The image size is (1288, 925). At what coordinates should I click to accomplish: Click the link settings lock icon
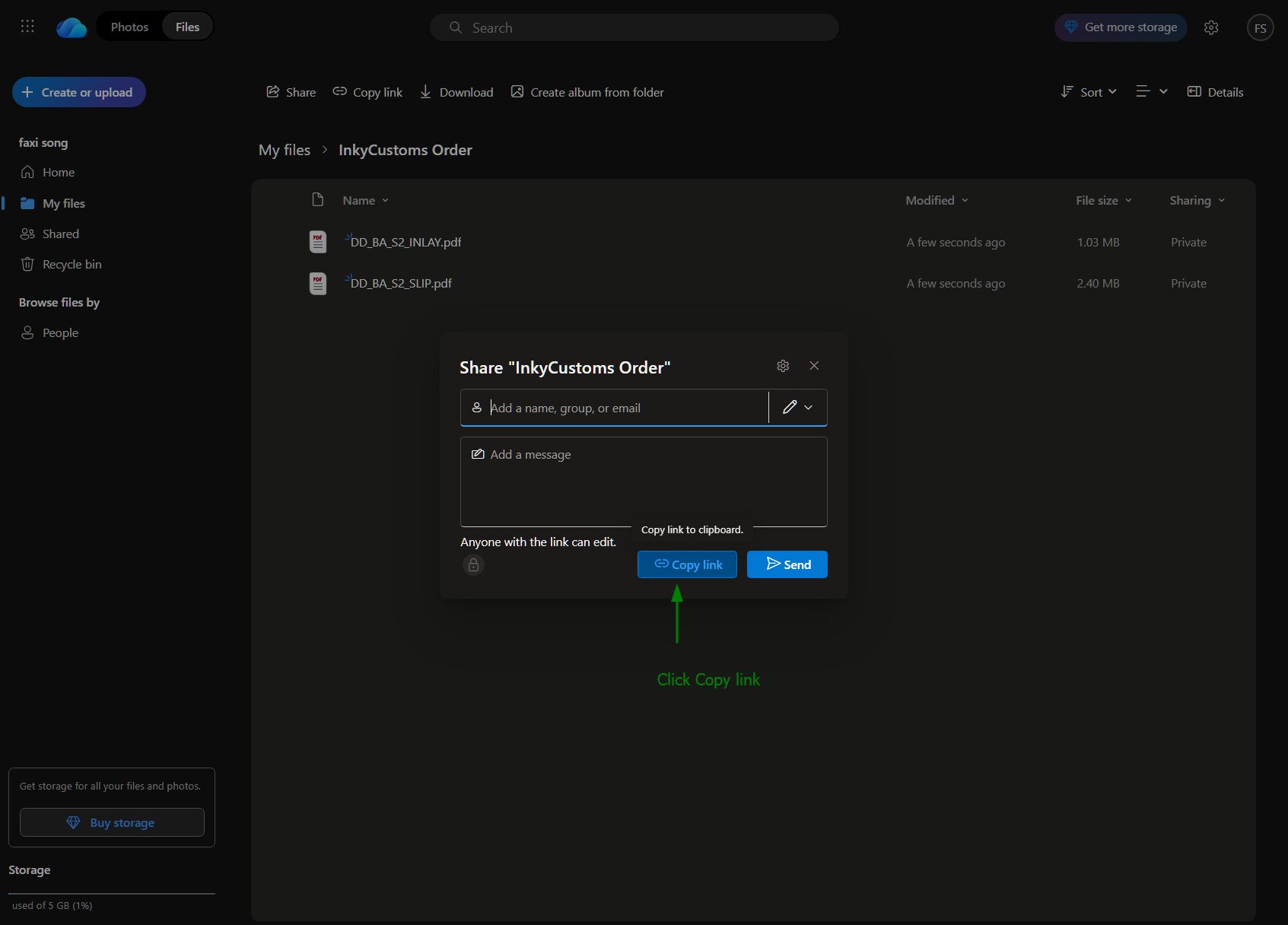point(473,565)
